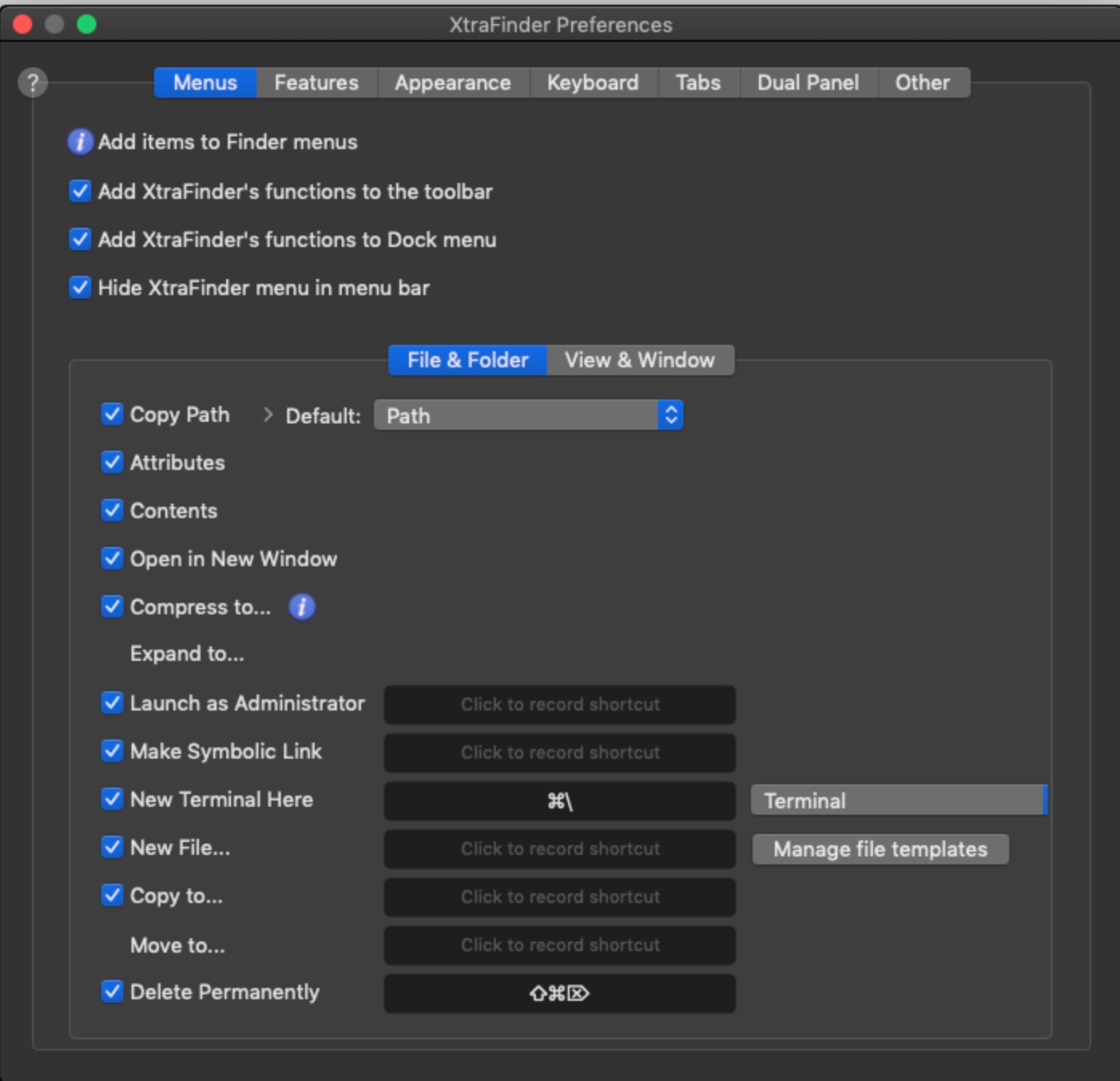Uncheck the Copy Path checkbox
This screenshot has width=1120, height=1081.
pos(112,415)
